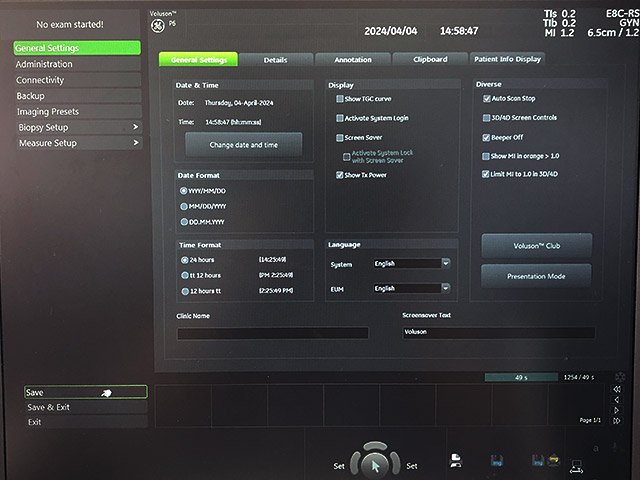Enable Show TGC curve checkbox
Viewport: 640px width, 480px height.
click(340, 99)
